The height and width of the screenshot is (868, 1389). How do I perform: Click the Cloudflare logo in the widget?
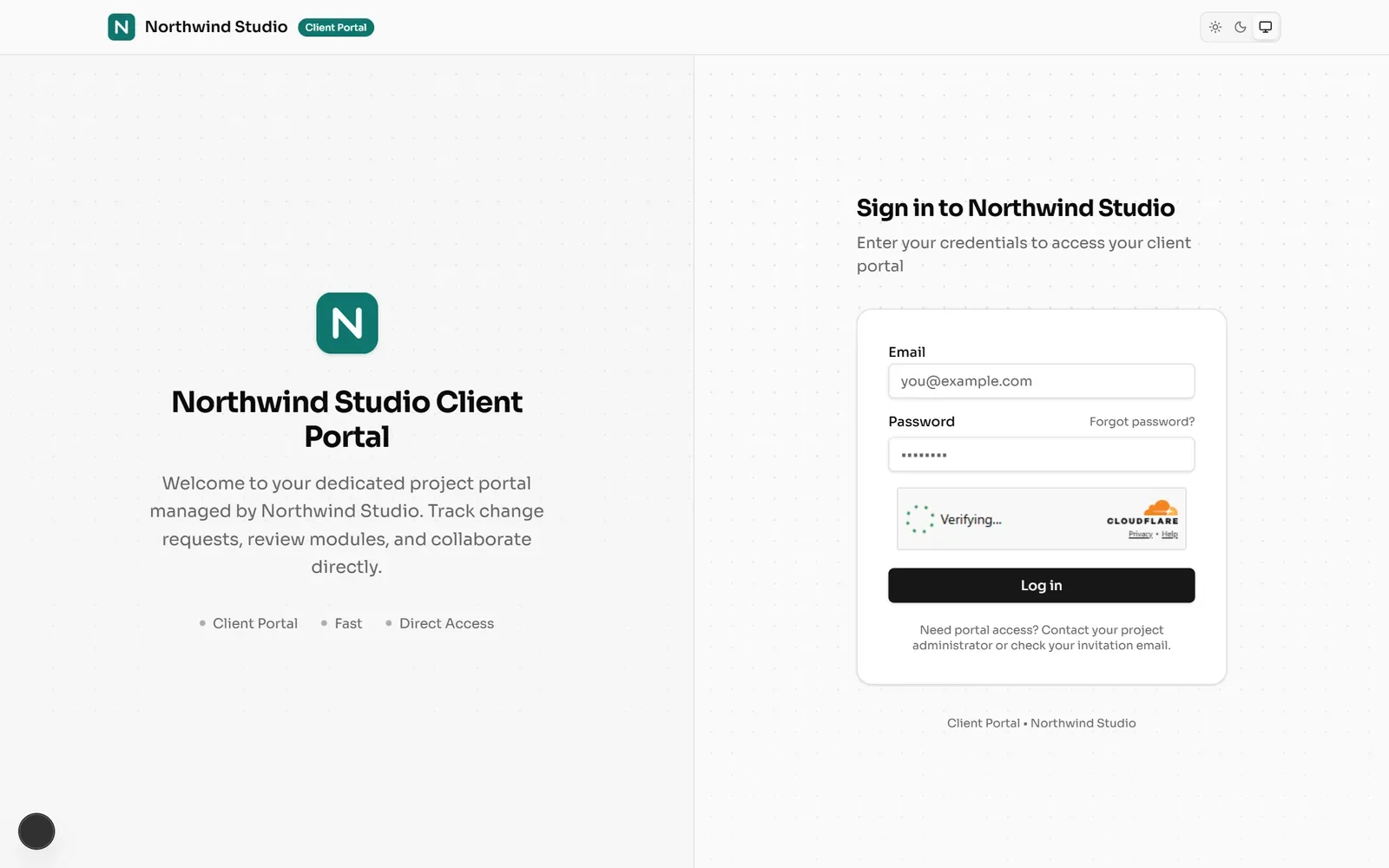coord(1143,512)
